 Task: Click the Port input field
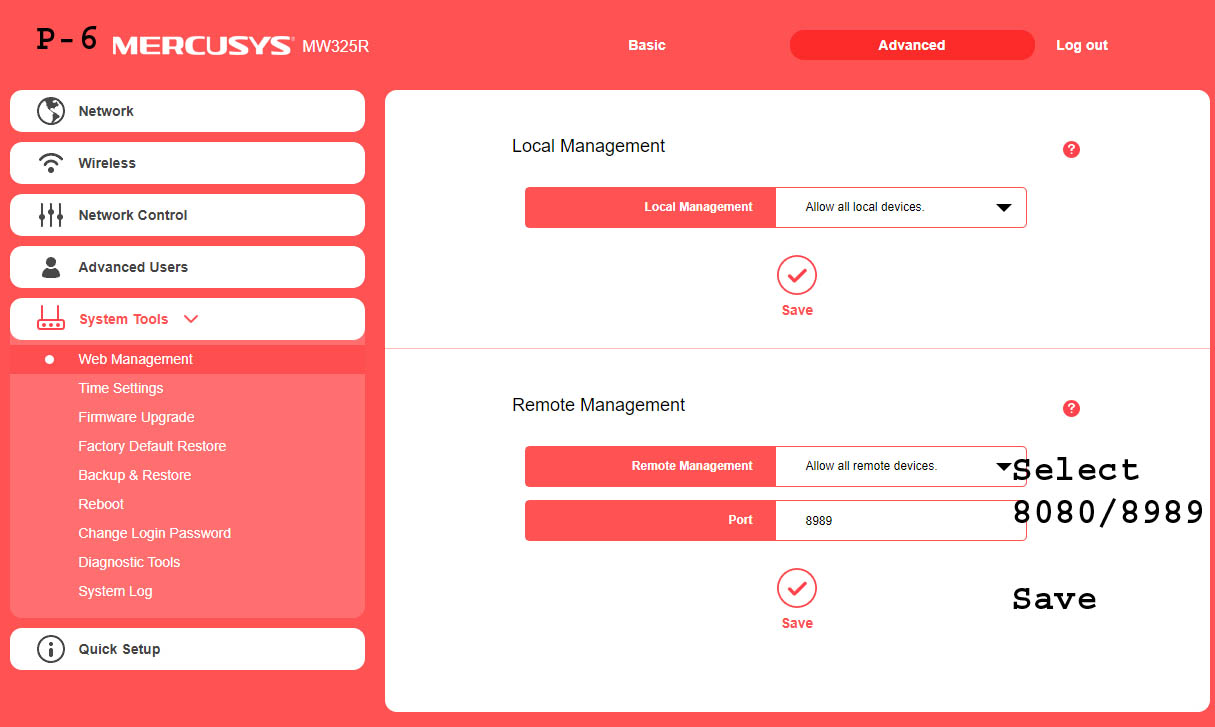(x=900, y=521)
